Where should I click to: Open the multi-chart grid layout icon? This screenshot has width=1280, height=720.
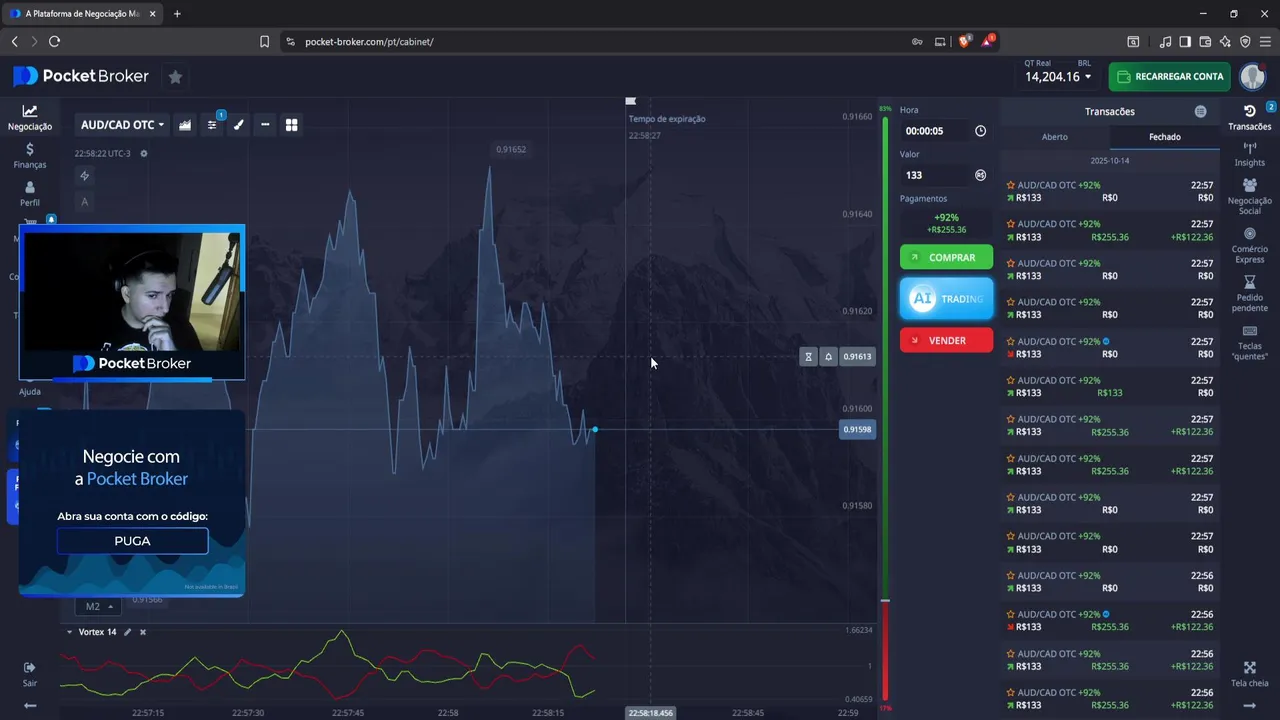[292, 125]
